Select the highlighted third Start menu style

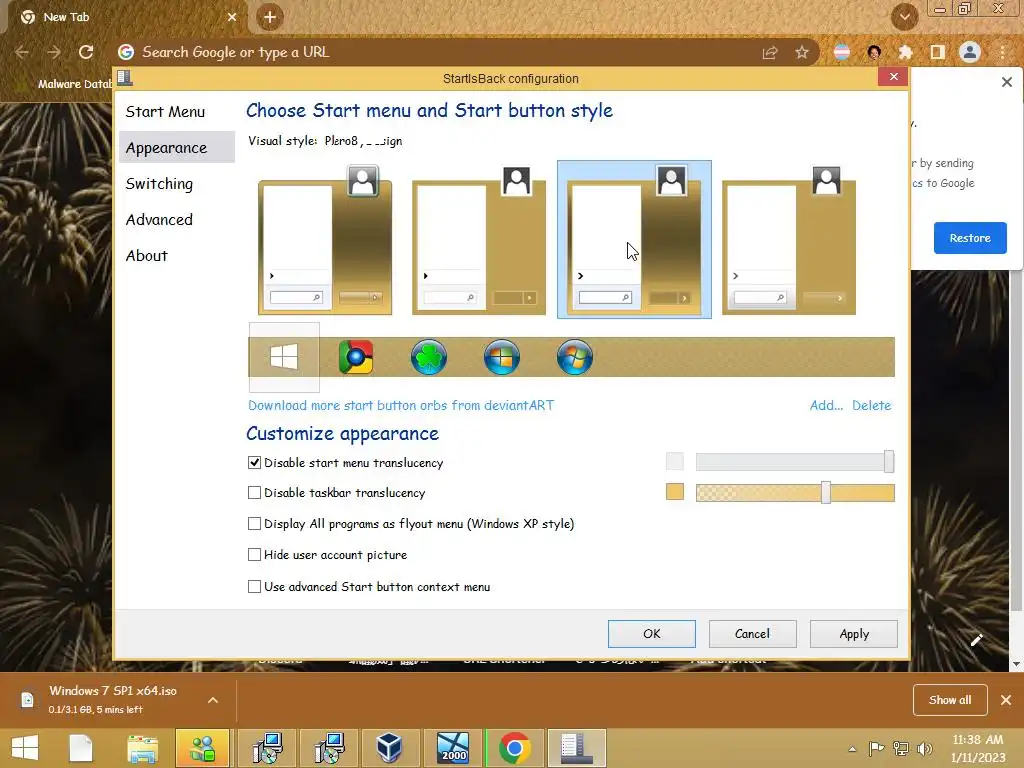[x=634, y=240]
